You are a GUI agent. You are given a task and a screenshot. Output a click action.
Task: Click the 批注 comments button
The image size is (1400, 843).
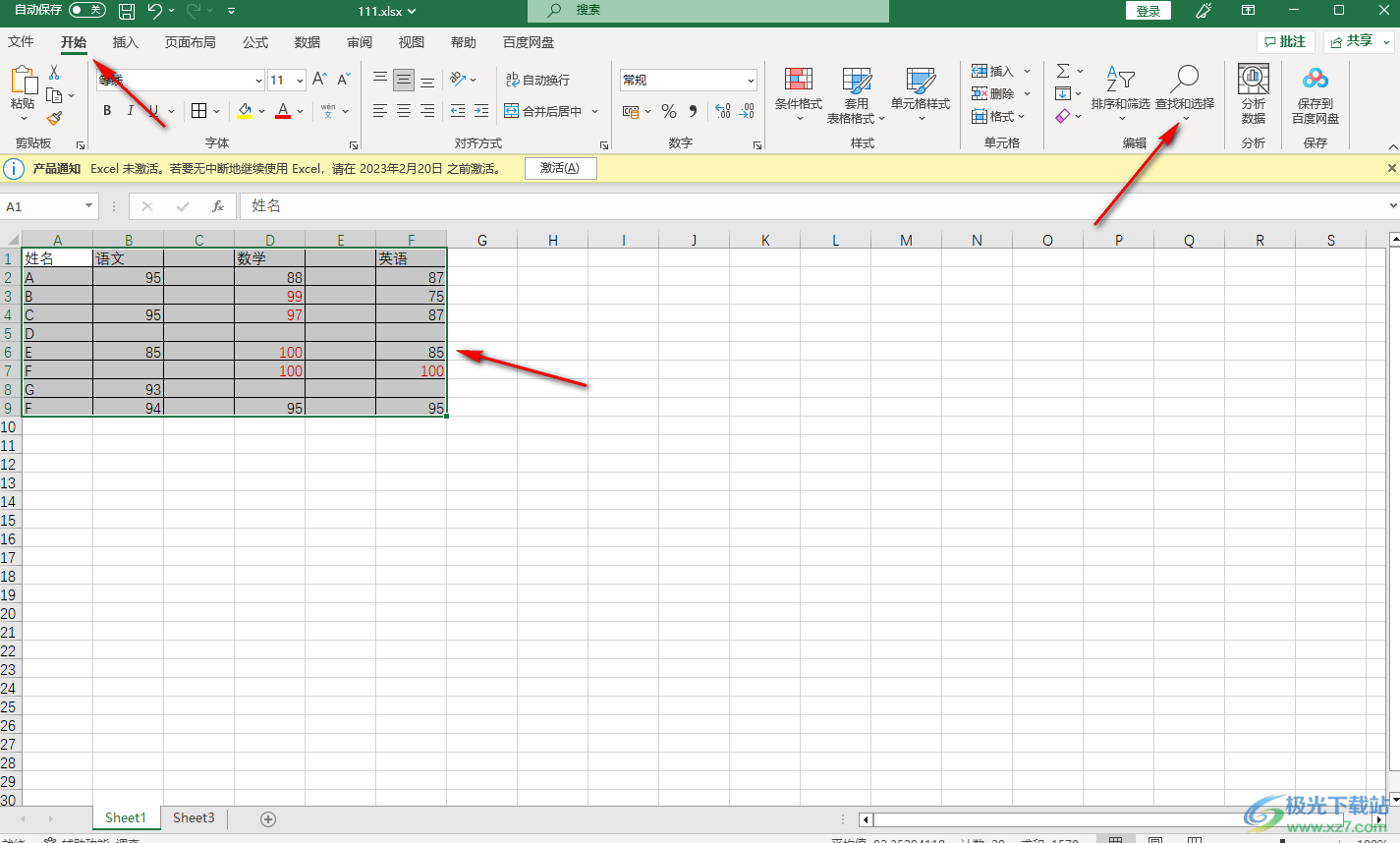coord(1286,41)
